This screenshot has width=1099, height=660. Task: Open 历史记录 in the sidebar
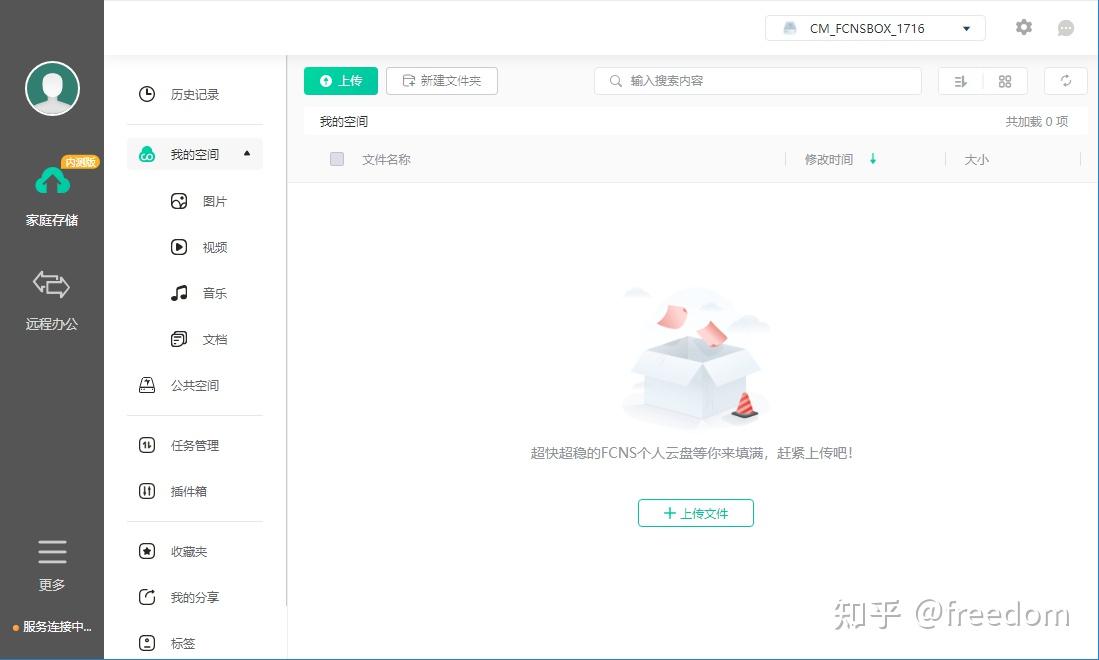click(194, 94)
